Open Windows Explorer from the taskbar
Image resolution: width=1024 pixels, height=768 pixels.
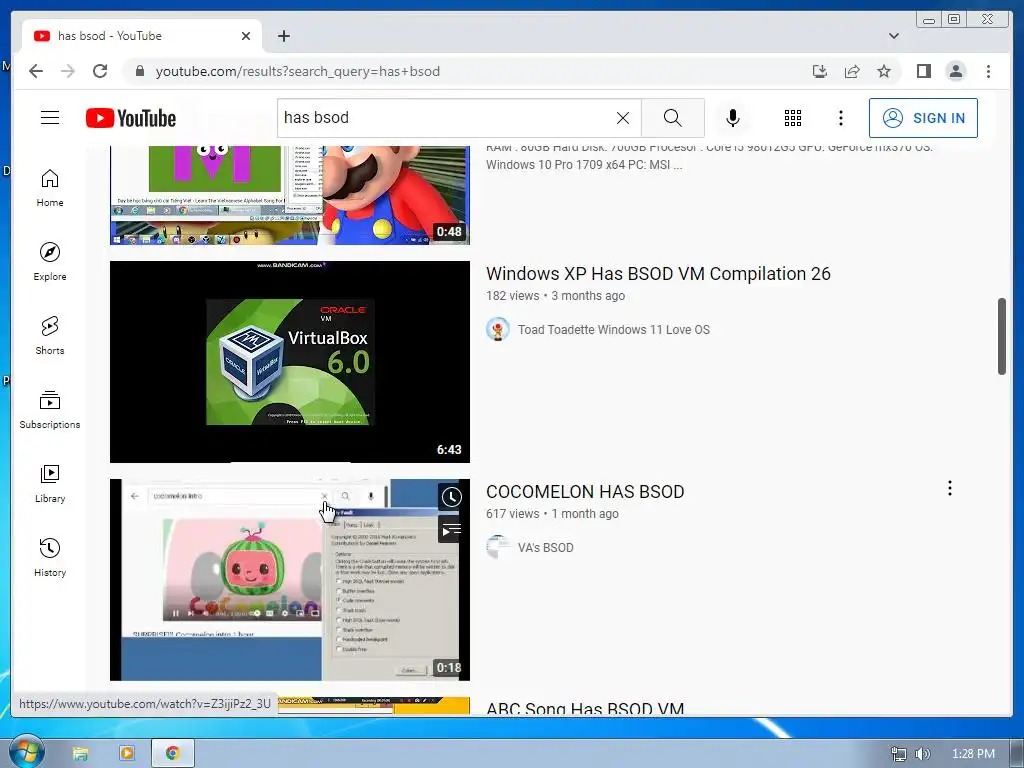80,754
